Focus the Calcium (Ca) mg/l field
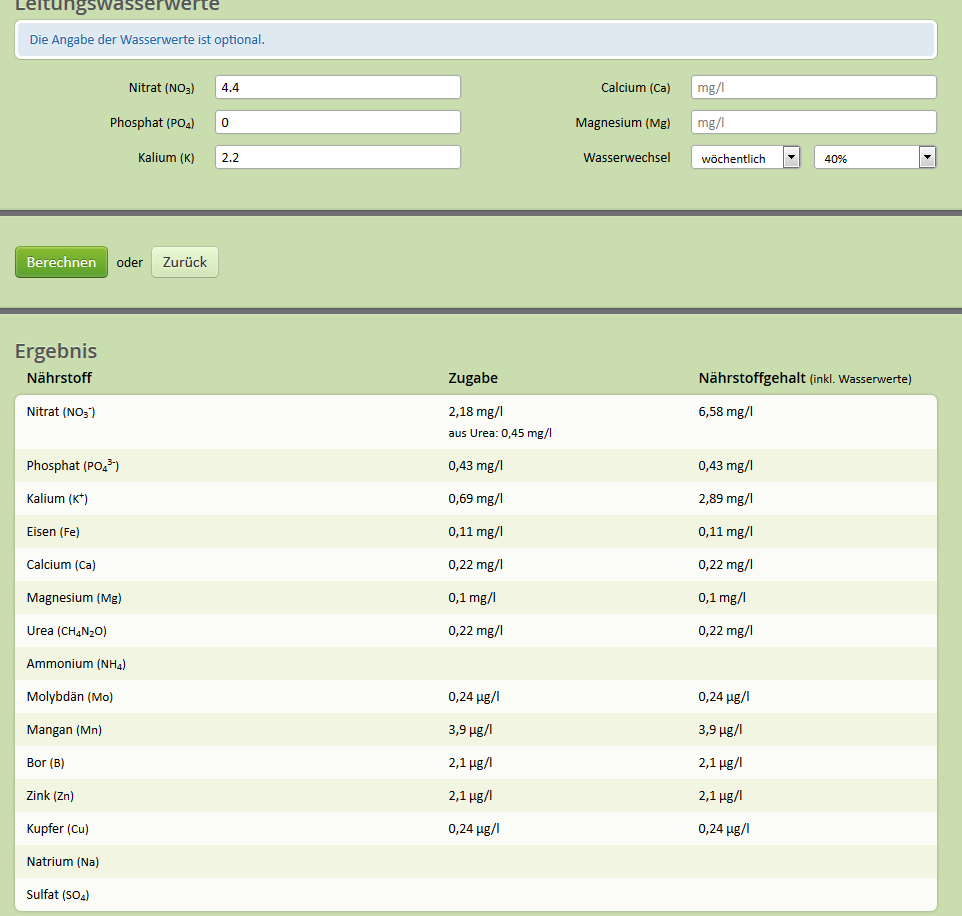The height and width of the screenshot is (916, 962). pyautogui.click(x=814, y=87)
